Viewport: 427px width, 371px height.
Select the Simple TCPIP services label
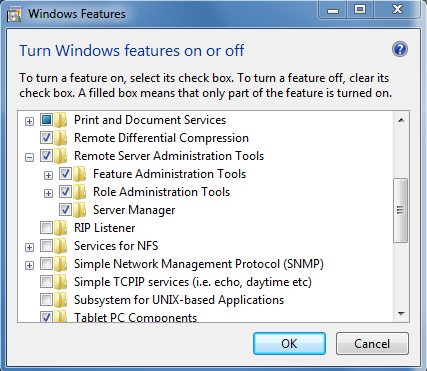[x=193, y=282]
